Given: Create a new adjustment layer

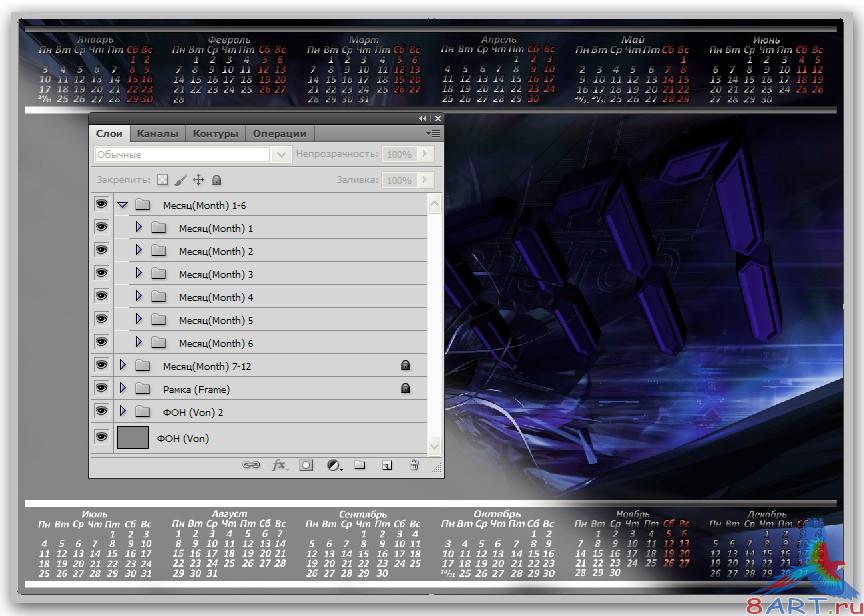Looking at the screenshot, I should pos(334,465).
